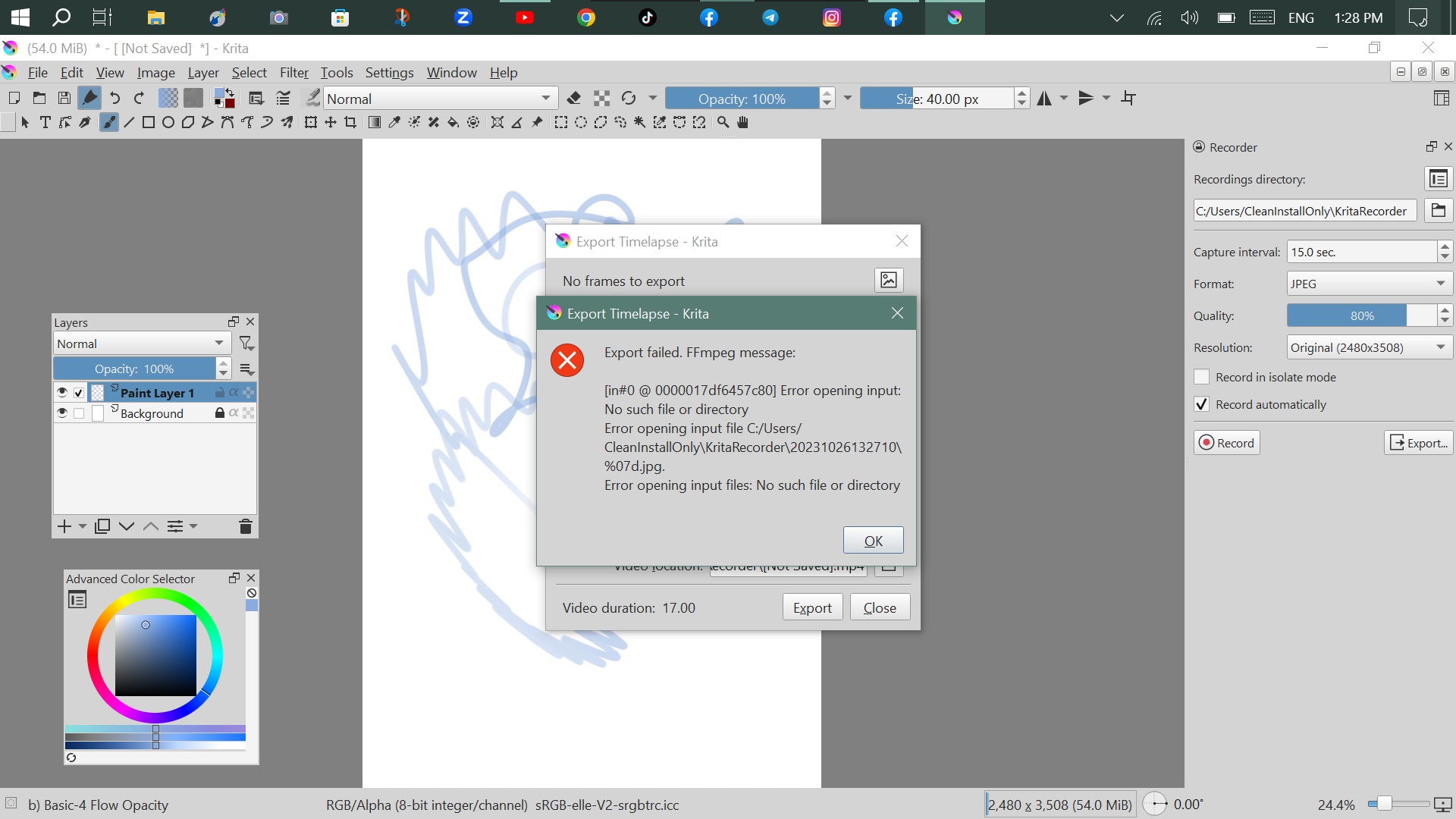Toggle lock on Background layer
This screenshot has width=1456, height=819.
[x=219, y=413]
